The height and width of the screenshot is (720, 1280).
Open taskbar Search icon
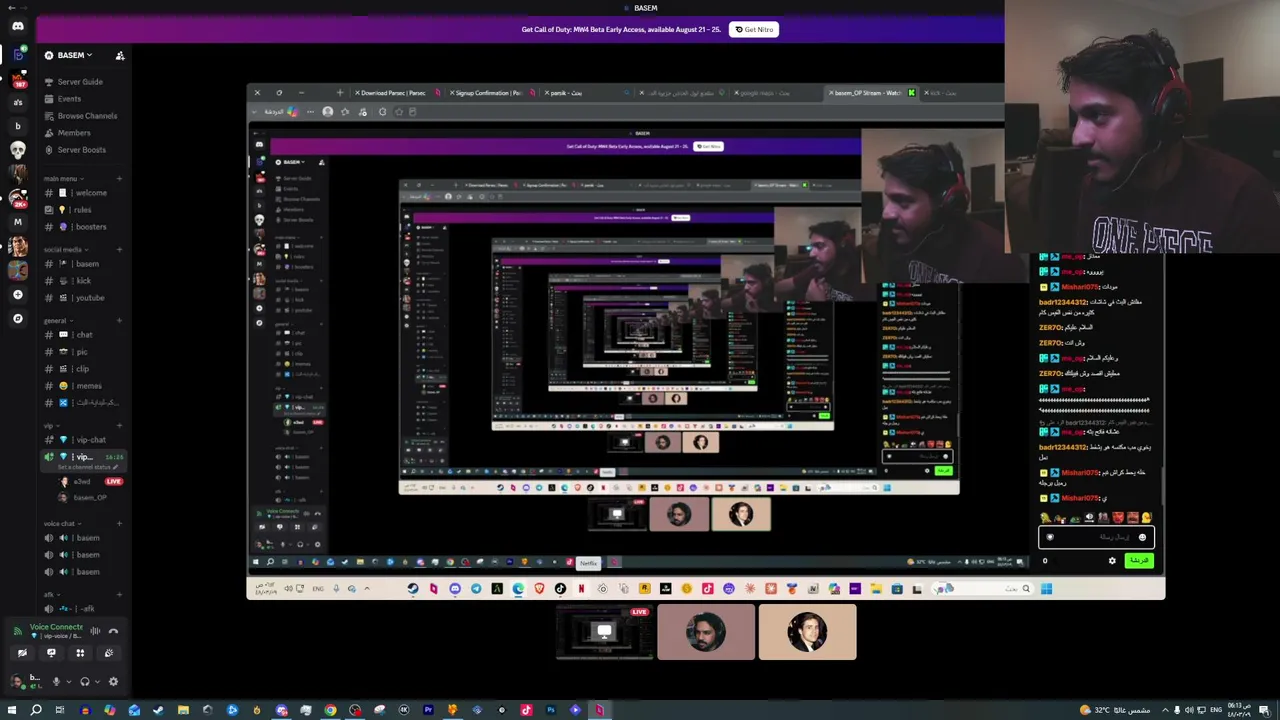coord(36,710)
